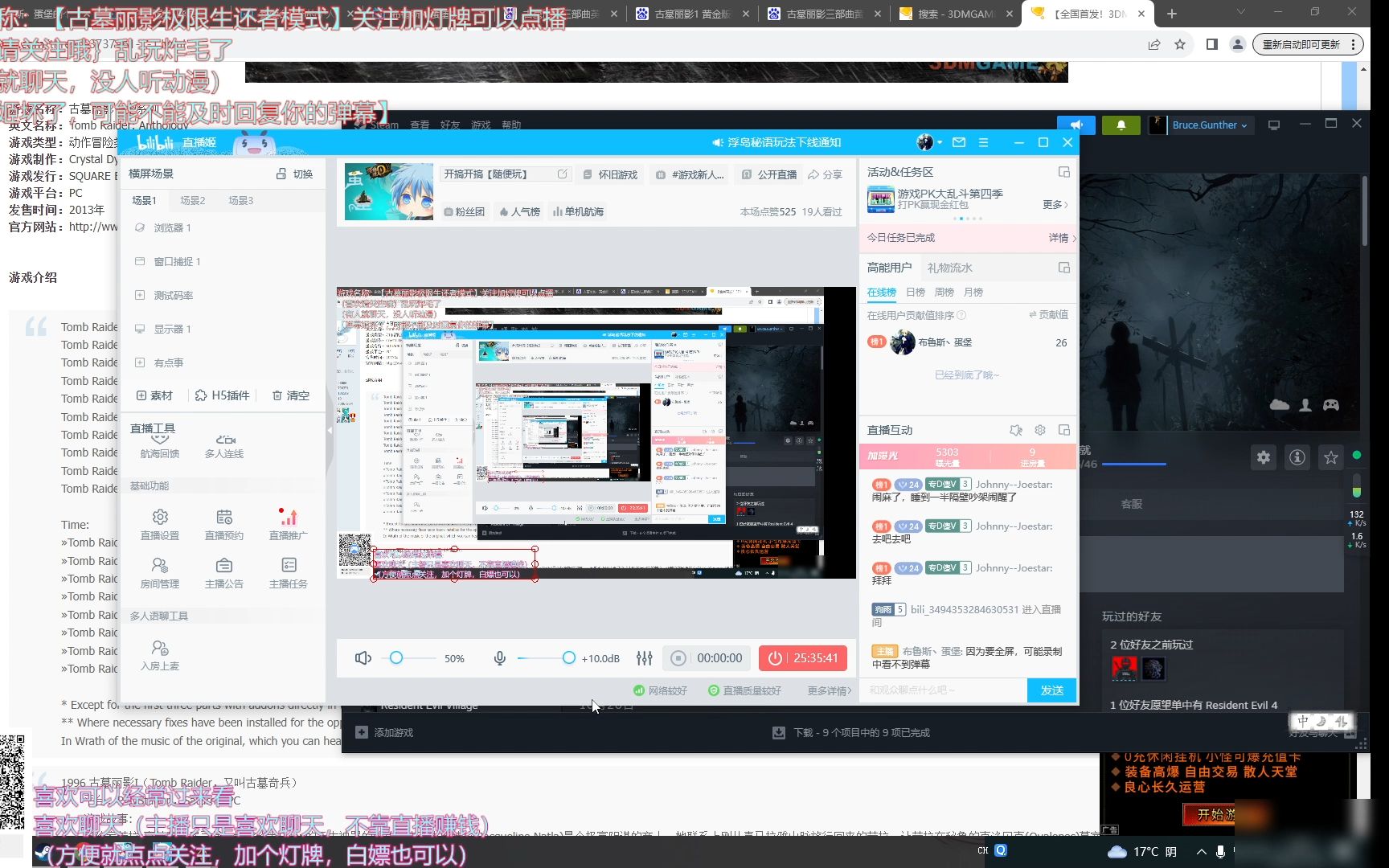Switch to 礼物流水 tab
Image resolution: width=1389 pixels, height=868 pixels.
[x=950, y=268]
